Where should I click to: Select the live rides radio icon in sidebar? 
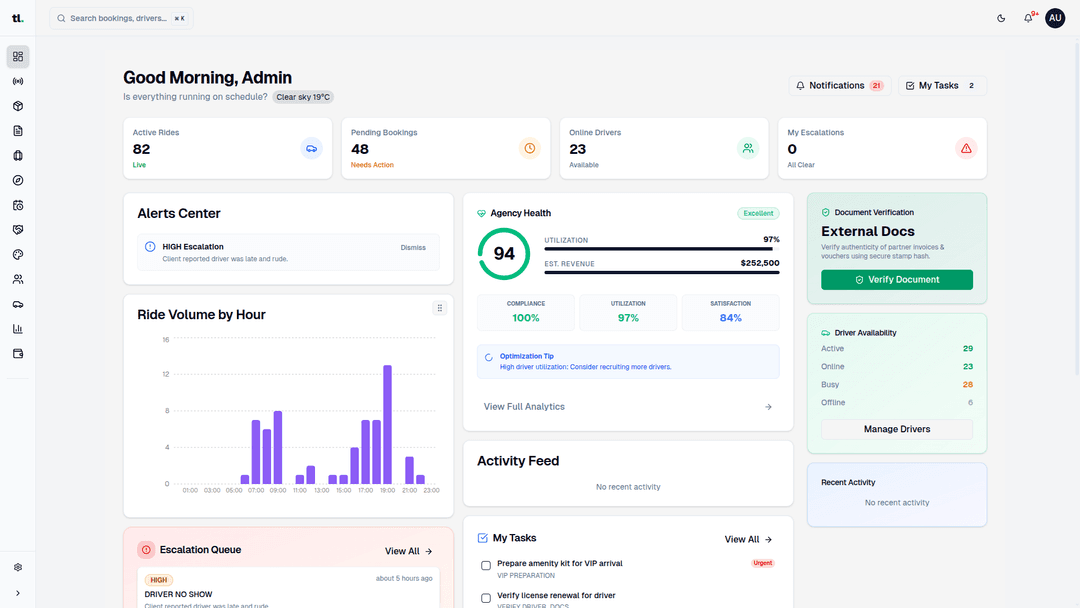(17, 81)
